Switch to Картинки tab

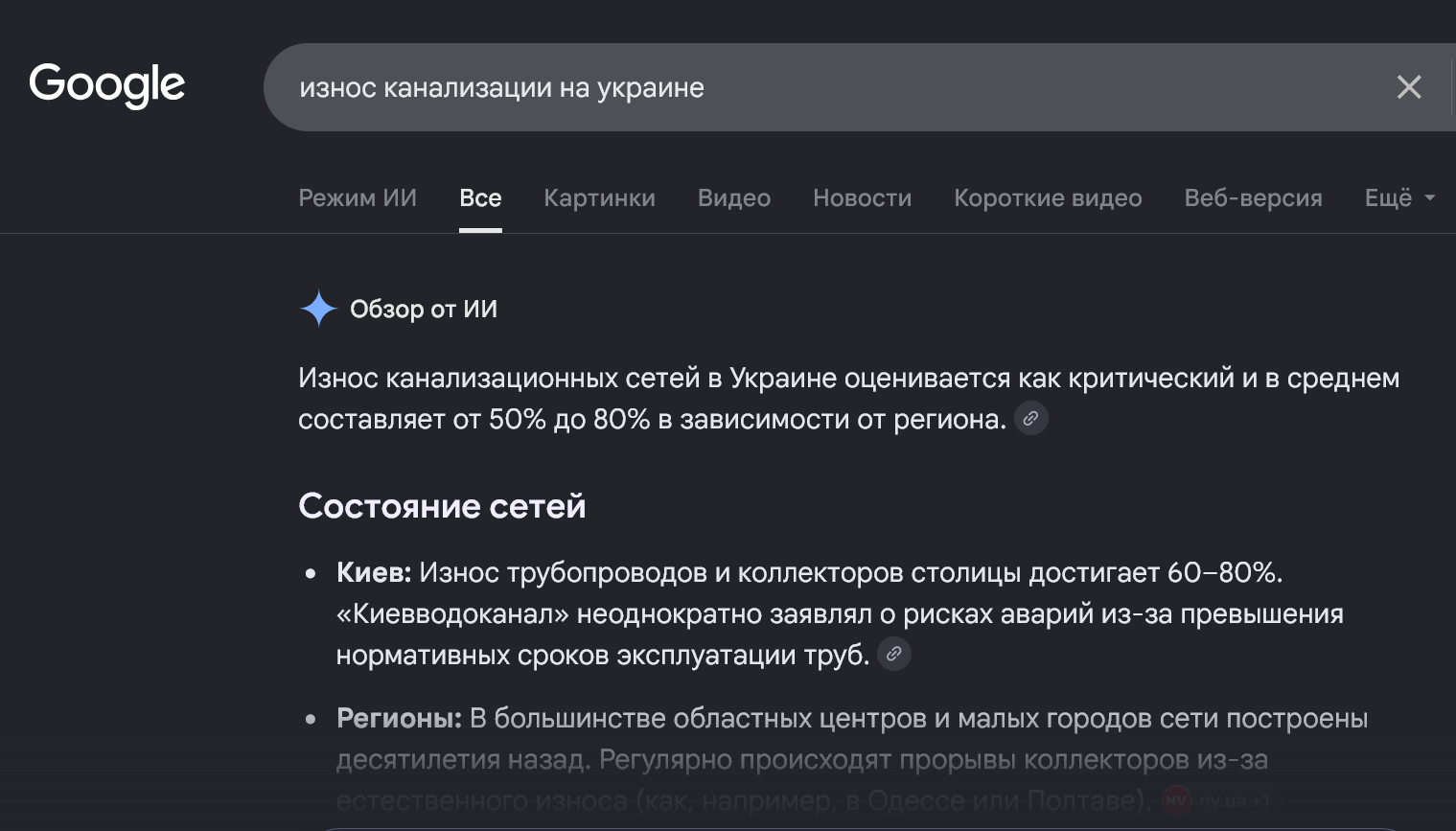[x=599, y=198]
